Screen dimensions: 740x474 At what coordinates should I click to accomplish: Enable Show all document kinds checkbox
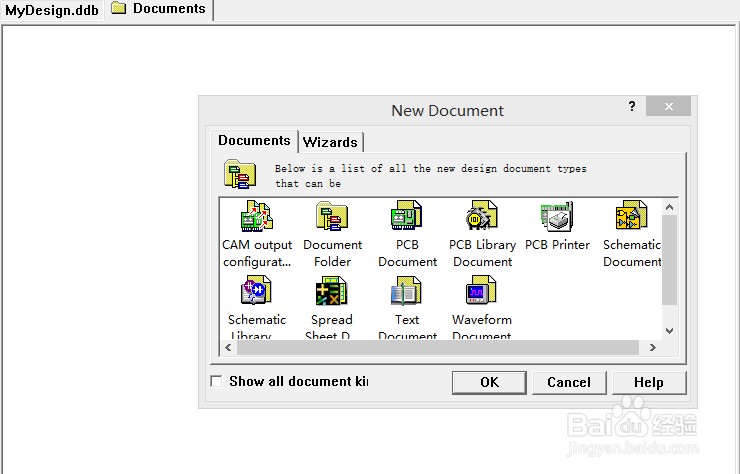[216, 381]
